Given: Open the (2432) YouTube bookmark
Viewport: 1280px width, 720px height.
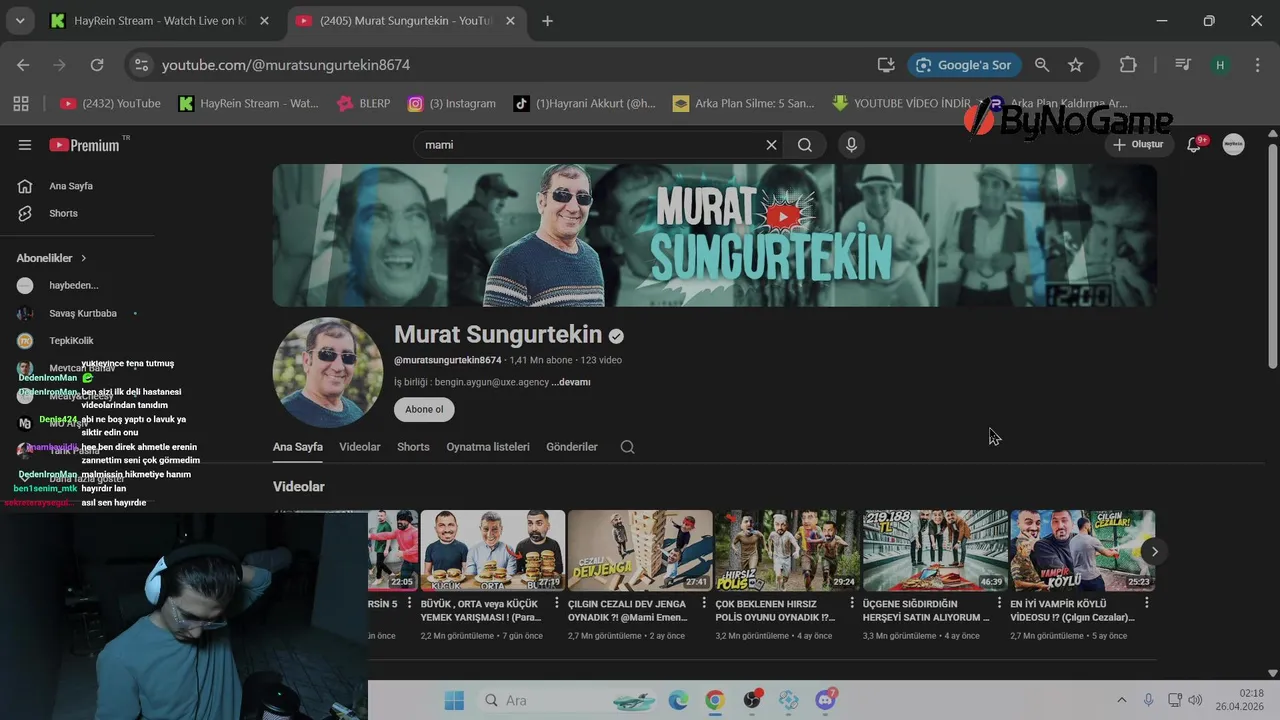Looking at the screenshot, I should [110, 103].
